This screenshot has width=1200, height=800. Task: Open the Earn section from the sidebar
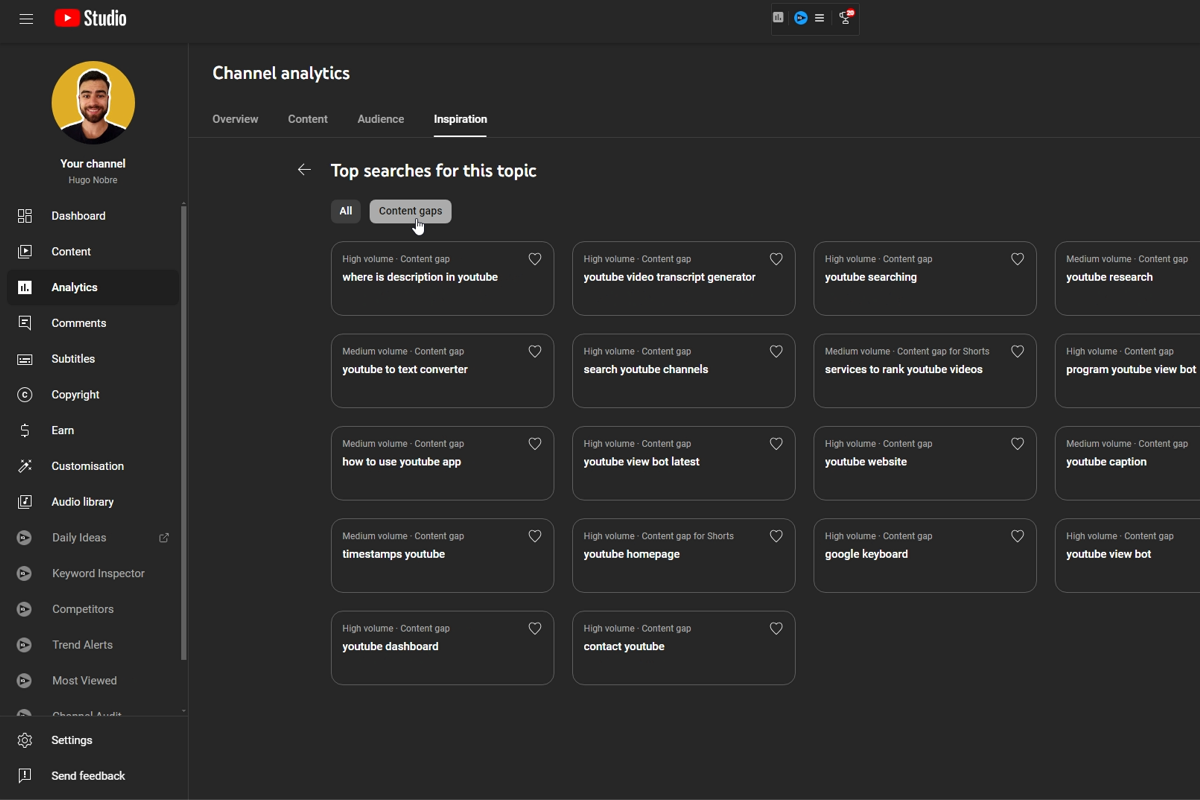coord(24,430)
